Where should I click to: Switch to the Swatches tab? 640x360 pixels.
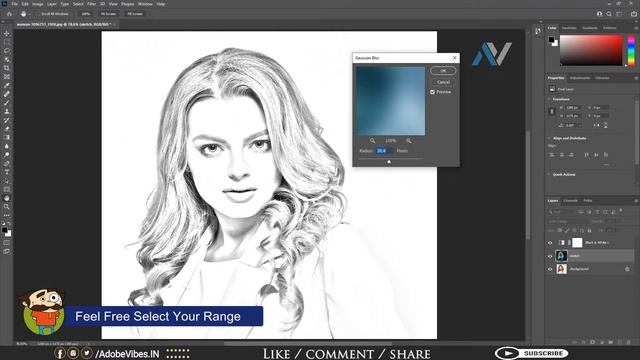coord(569,28)
